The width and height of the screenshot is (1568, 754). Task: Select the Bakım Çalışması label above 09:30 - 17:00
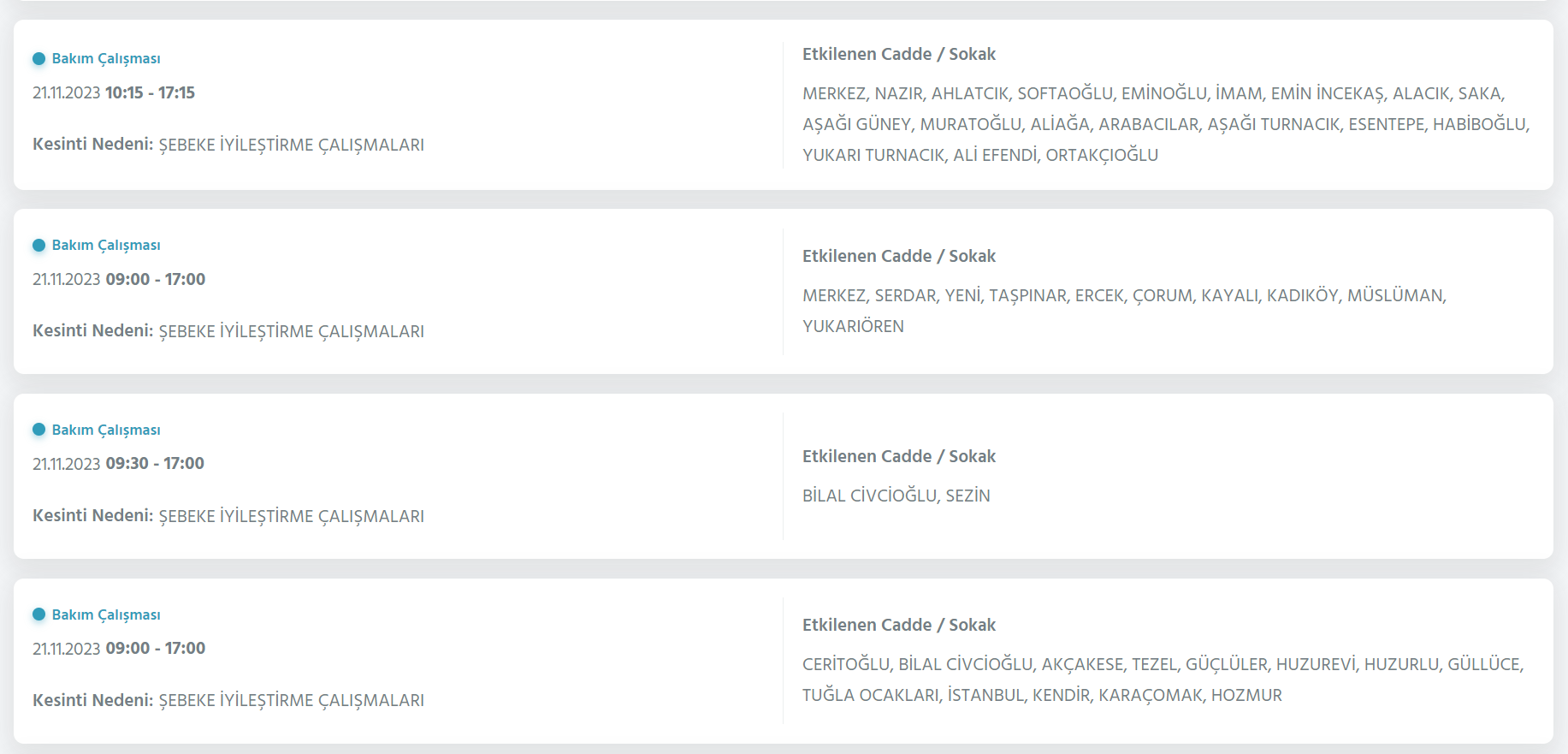coord(106,430)
